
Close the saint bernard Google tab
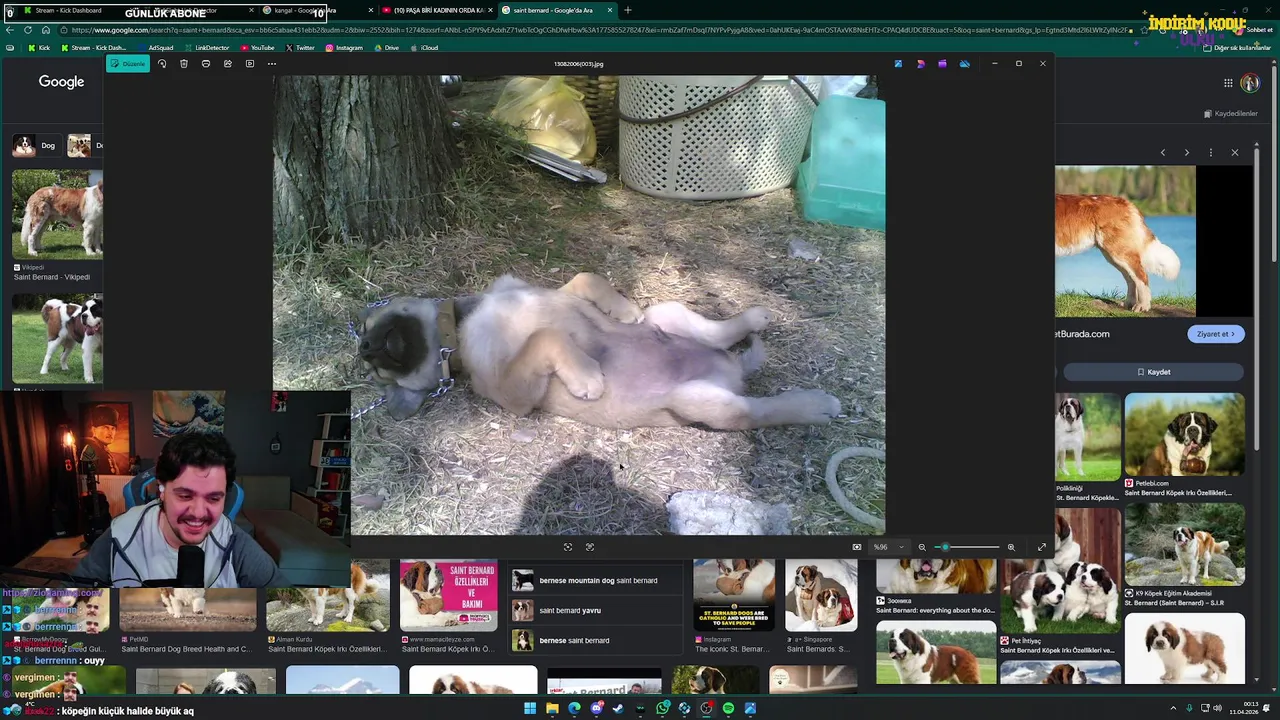pyautogui.click(x=610, y=10)
